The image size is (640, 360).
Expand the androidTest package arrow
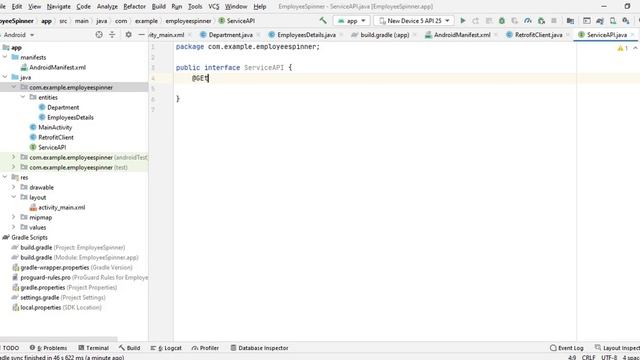13,157
